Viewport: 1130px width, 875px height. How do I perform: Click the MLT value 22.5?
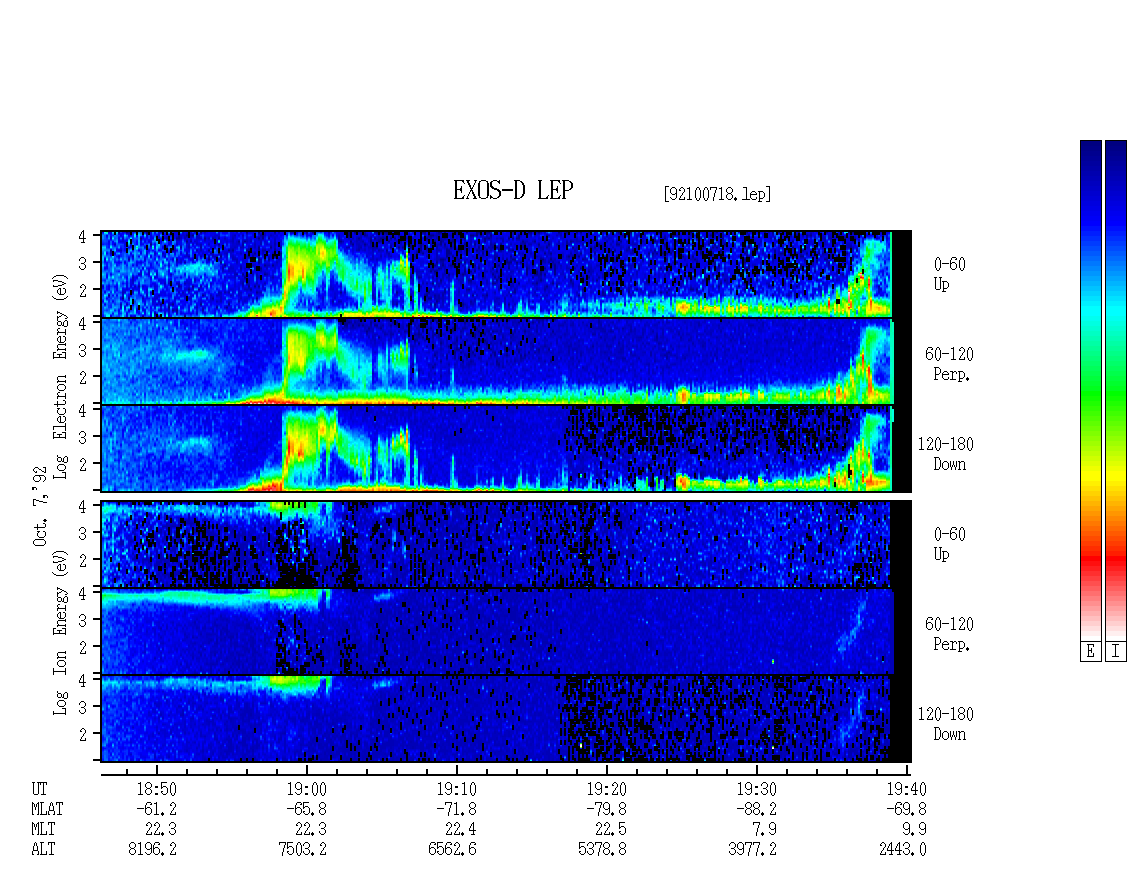pyautogui.click(x=610, y=830)
